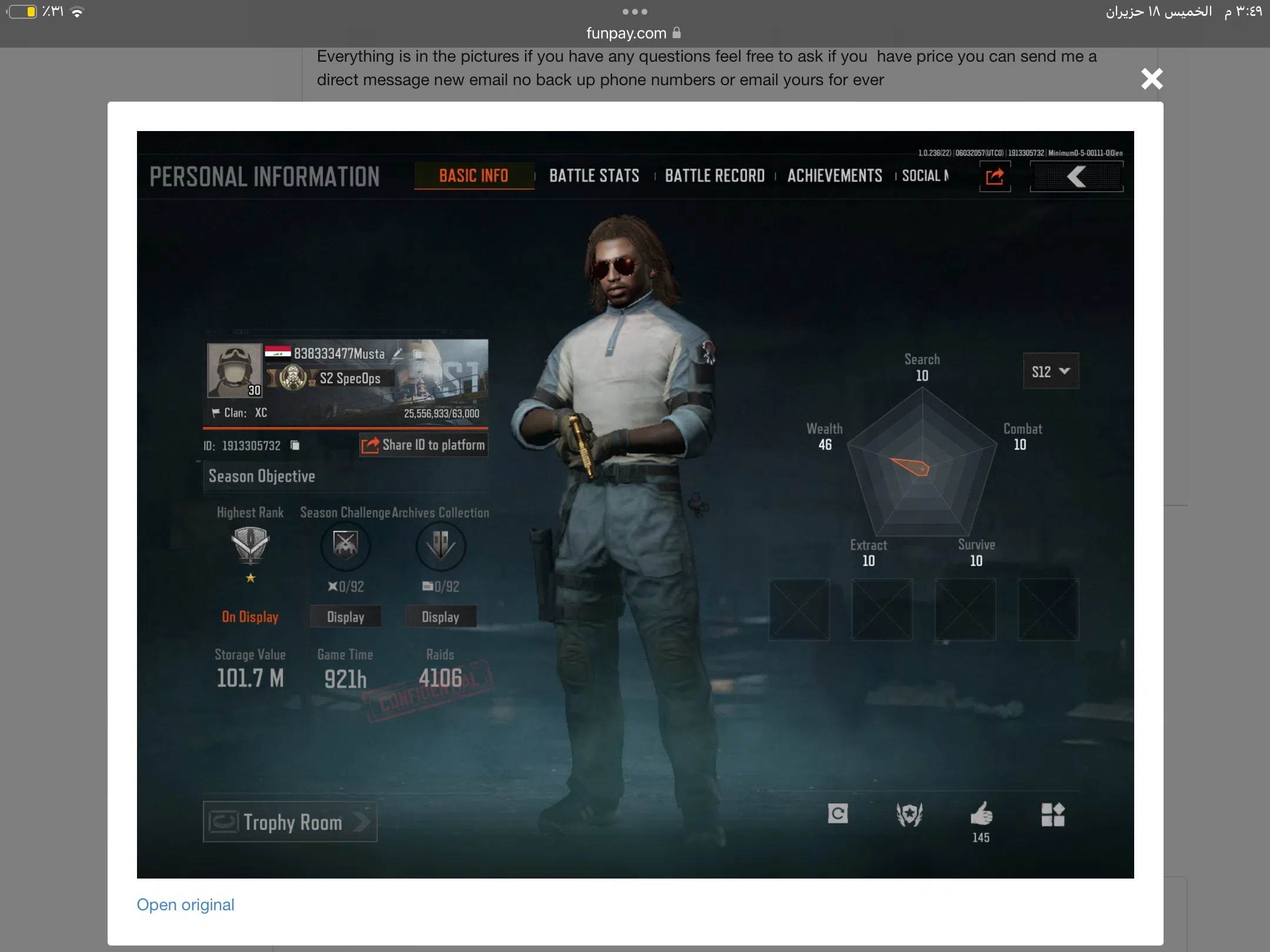Screen dimensions: 1270x952
Task: Click the gold star under Highest Rank
Action: (250, 578)
